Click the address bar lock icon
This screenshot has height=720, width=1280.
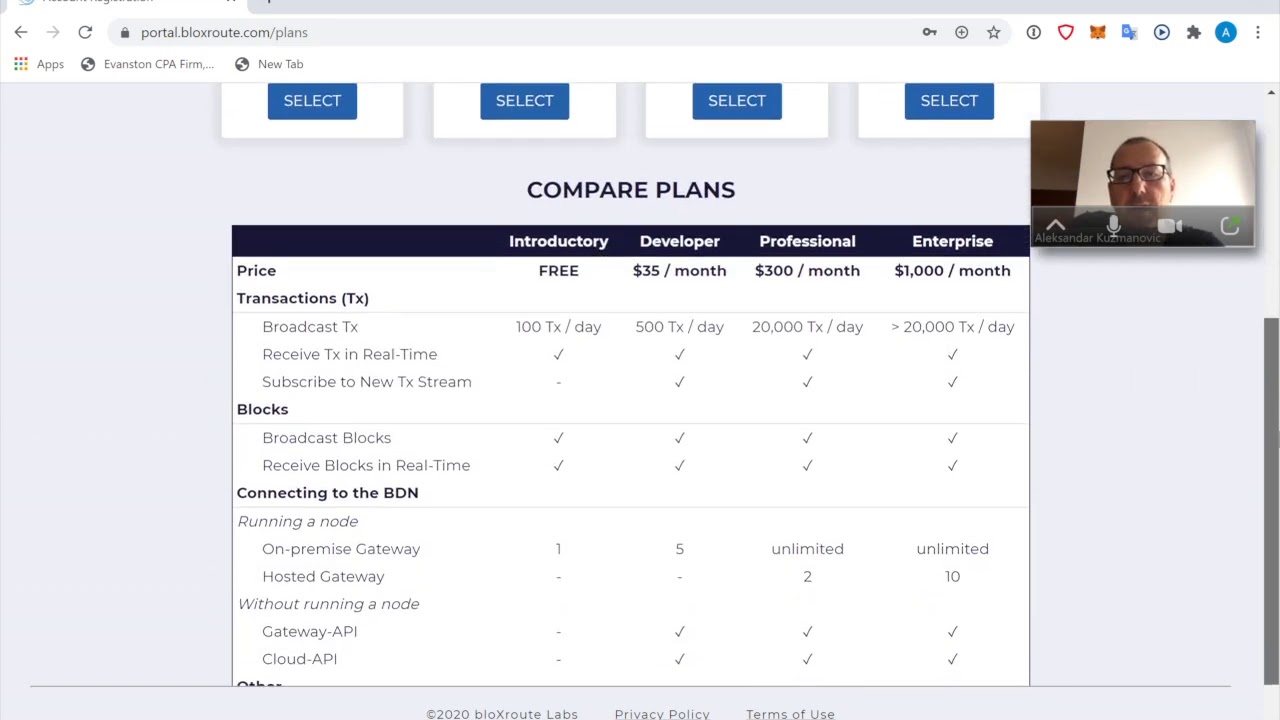pyautogui.click(x=125, y=33)
